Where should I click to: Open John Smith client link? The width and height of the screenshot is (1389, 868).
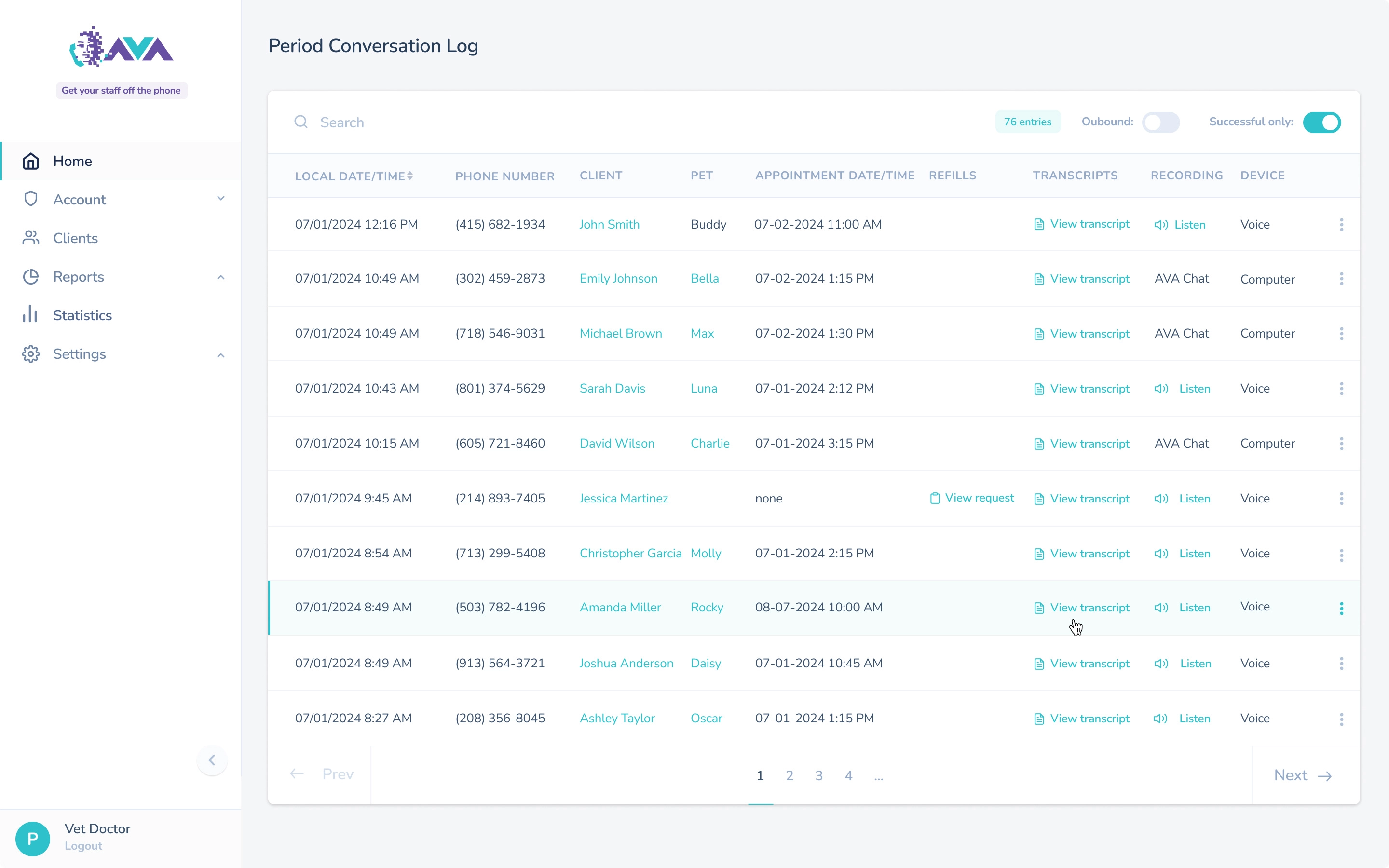tap(609, 224)
